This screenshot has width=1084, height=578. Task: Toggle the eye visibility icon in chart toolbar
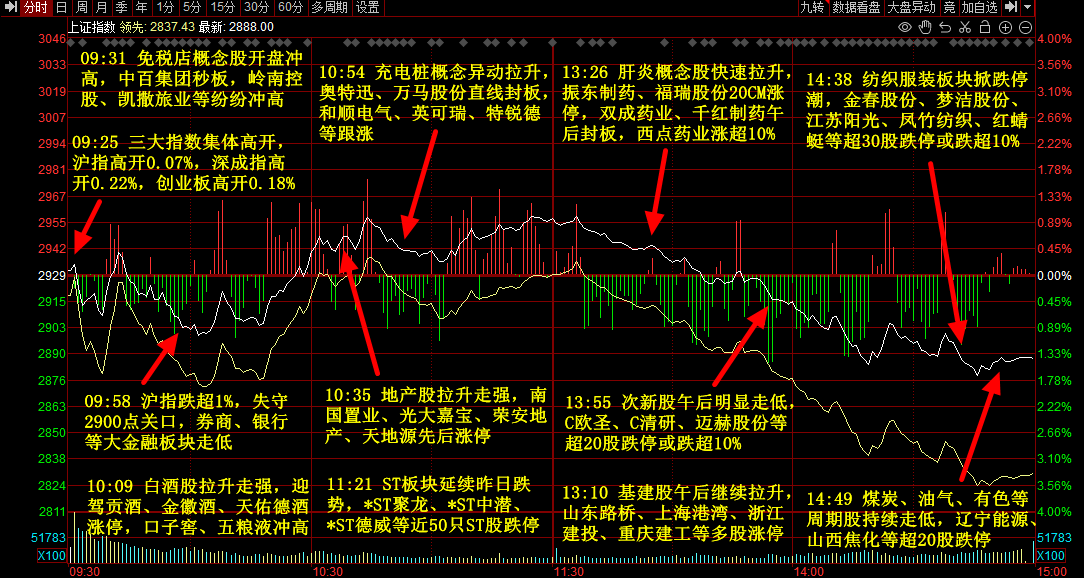coord(904,28)
